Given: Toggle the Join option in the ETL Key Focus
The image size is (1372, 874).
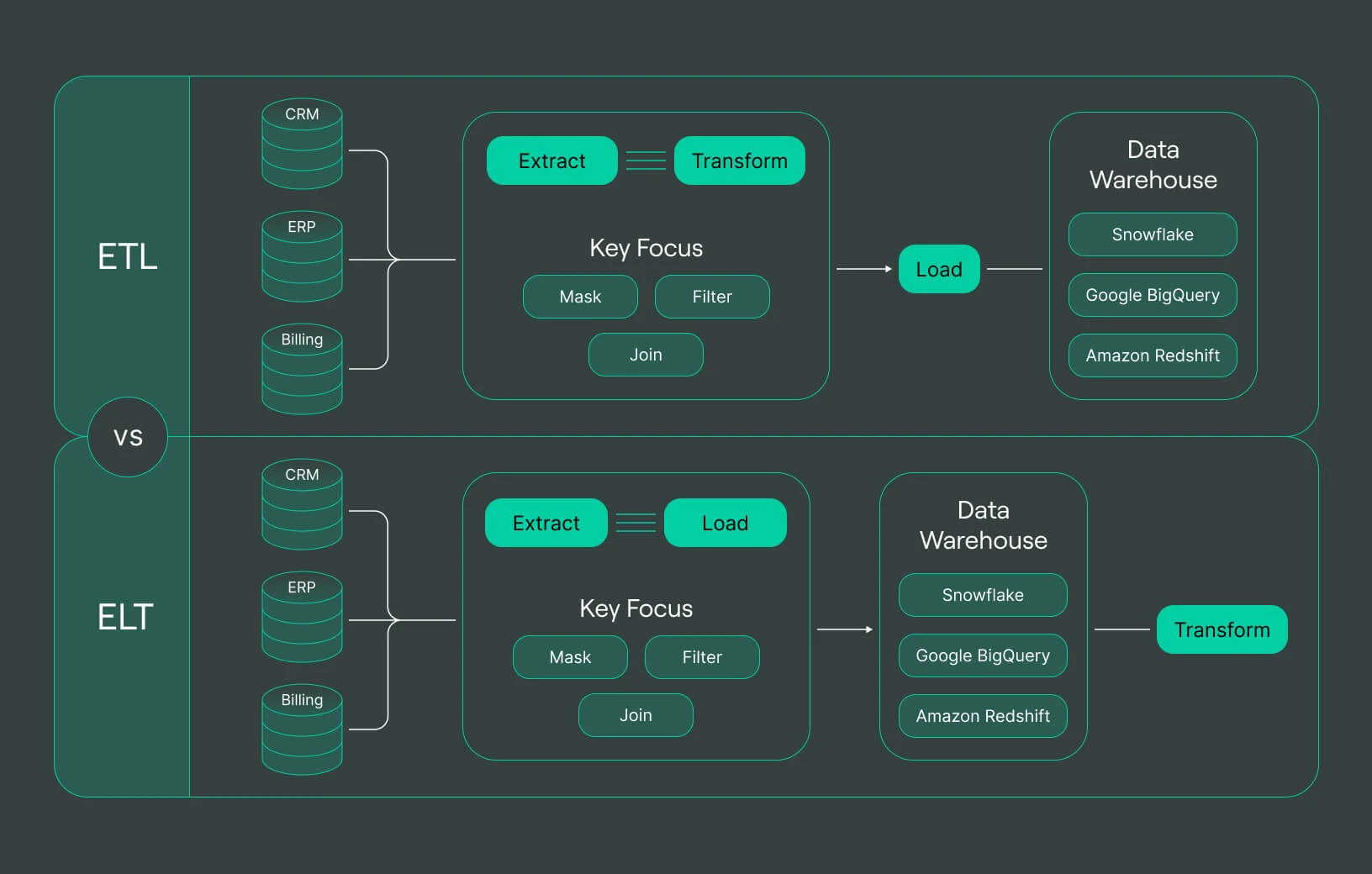Looking at the screenshot, I should [645, 354].
